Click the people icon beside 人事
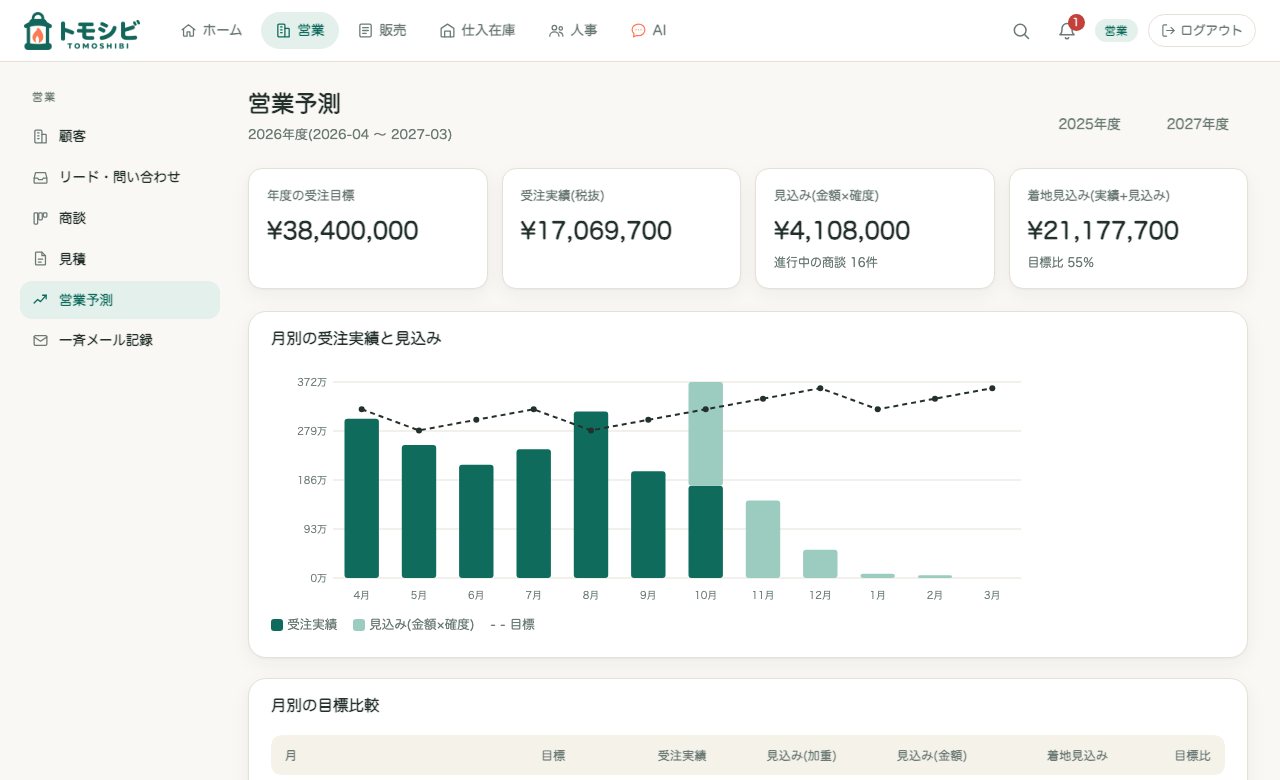 pyautogui.click(x=556, y=31)
